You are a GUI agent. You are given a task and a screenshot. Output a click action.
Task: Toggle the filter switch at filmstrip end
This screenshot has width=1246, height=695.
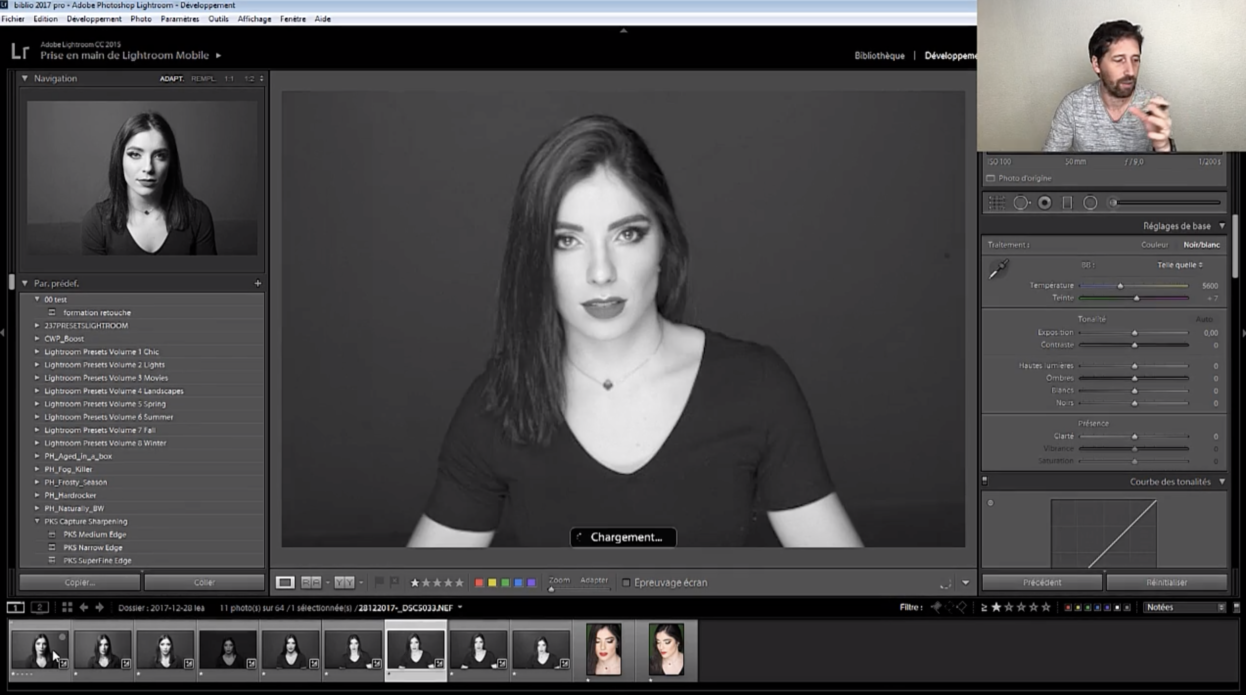click(1236, 607)
